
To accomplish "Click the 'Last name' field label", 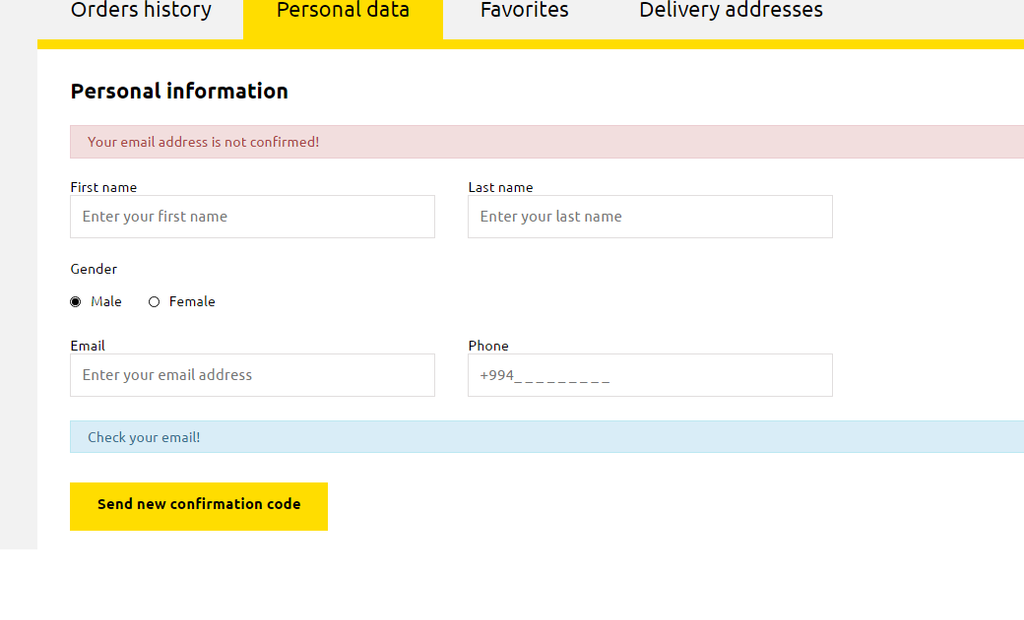I will coord(500,187).
